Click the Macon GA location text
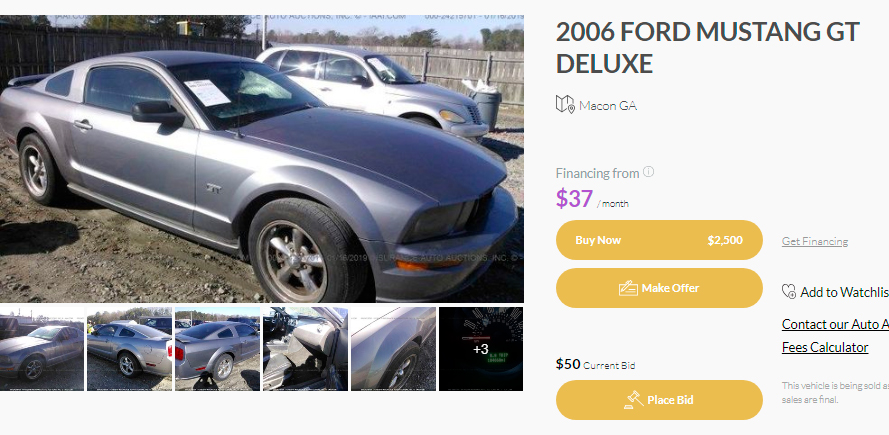Image resolution: width=889 pixels, height=435 pixels. (x=608, y=105)
